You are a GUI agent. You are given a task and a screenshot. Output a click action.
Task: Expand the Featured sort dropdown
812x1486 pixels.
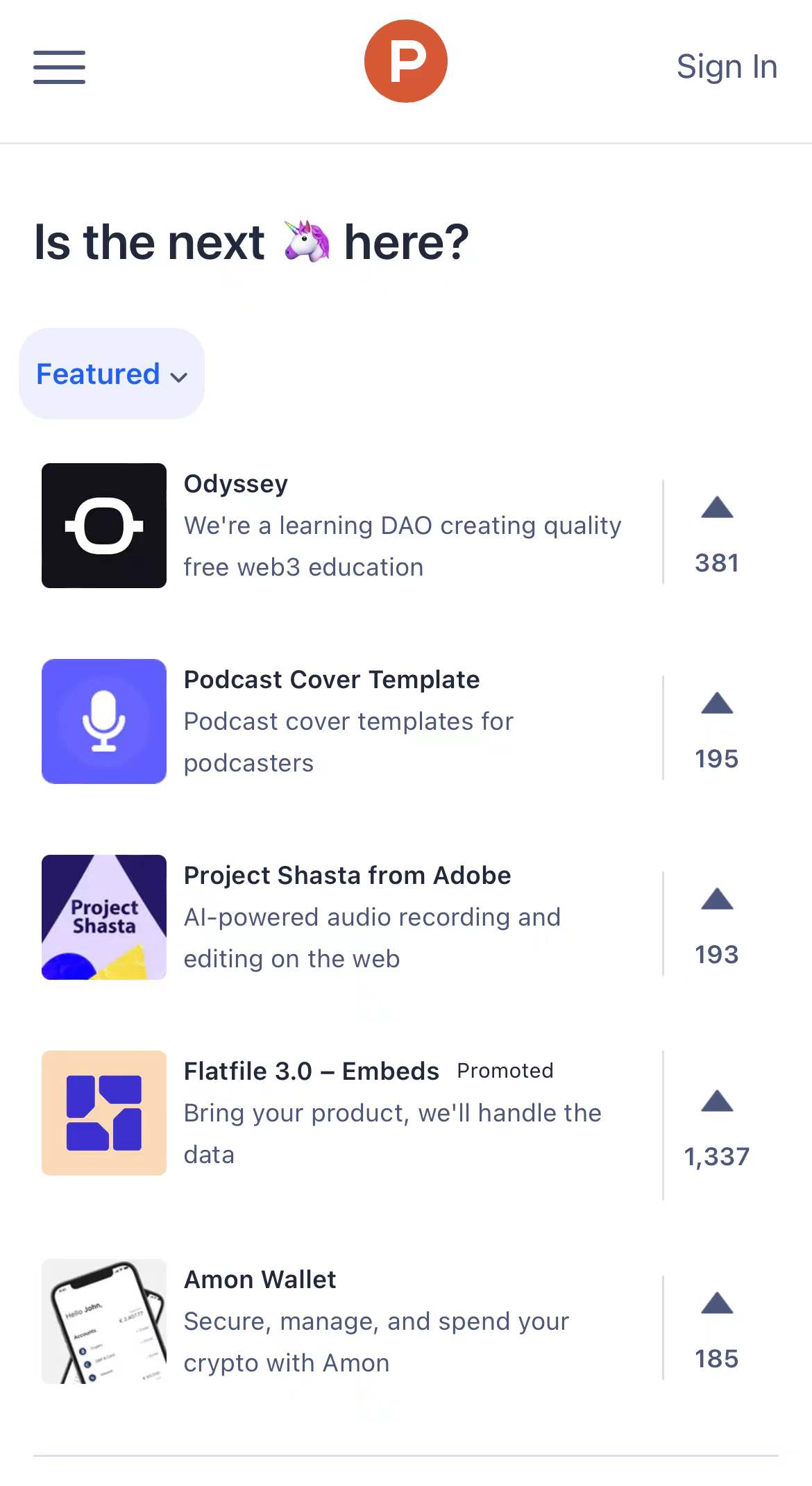click(x=112, y=374)
